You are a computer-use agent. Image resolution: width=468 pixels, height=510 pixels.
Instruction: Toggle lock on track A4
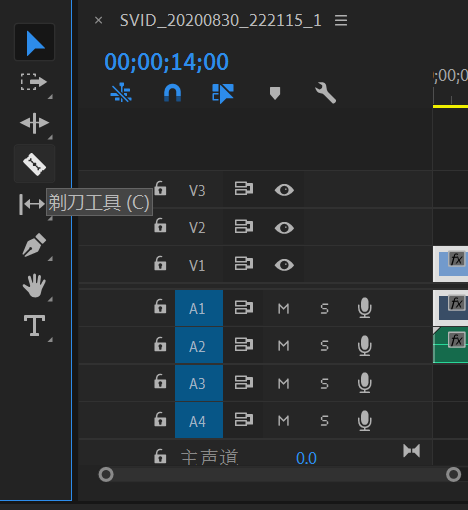click(x=160, y=420)
